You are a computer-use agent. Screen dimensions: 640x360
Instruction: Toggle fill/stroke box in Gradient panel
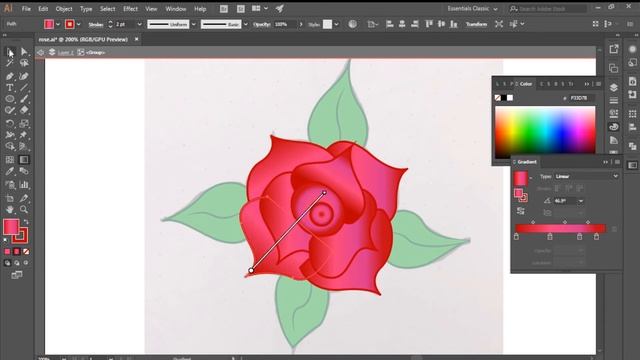pyautogui.click(x=521, y=195)
